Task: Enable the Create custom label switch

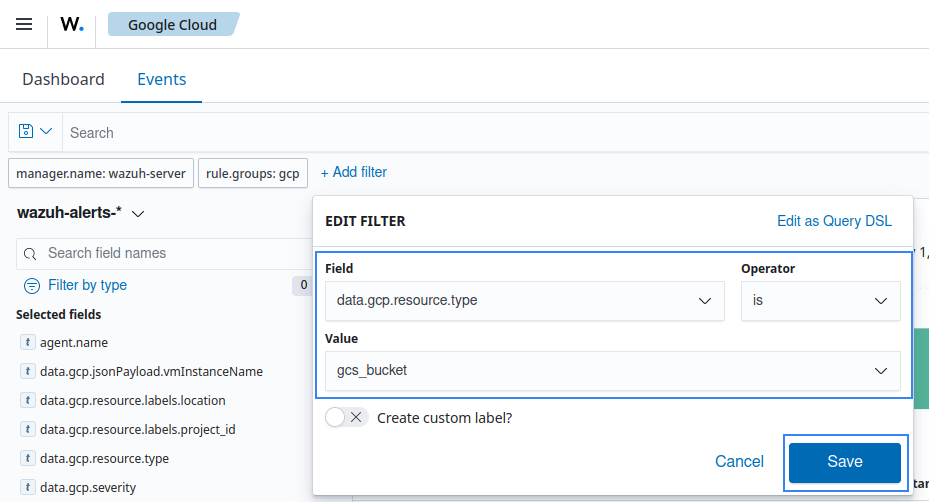Action: point(347,417)
